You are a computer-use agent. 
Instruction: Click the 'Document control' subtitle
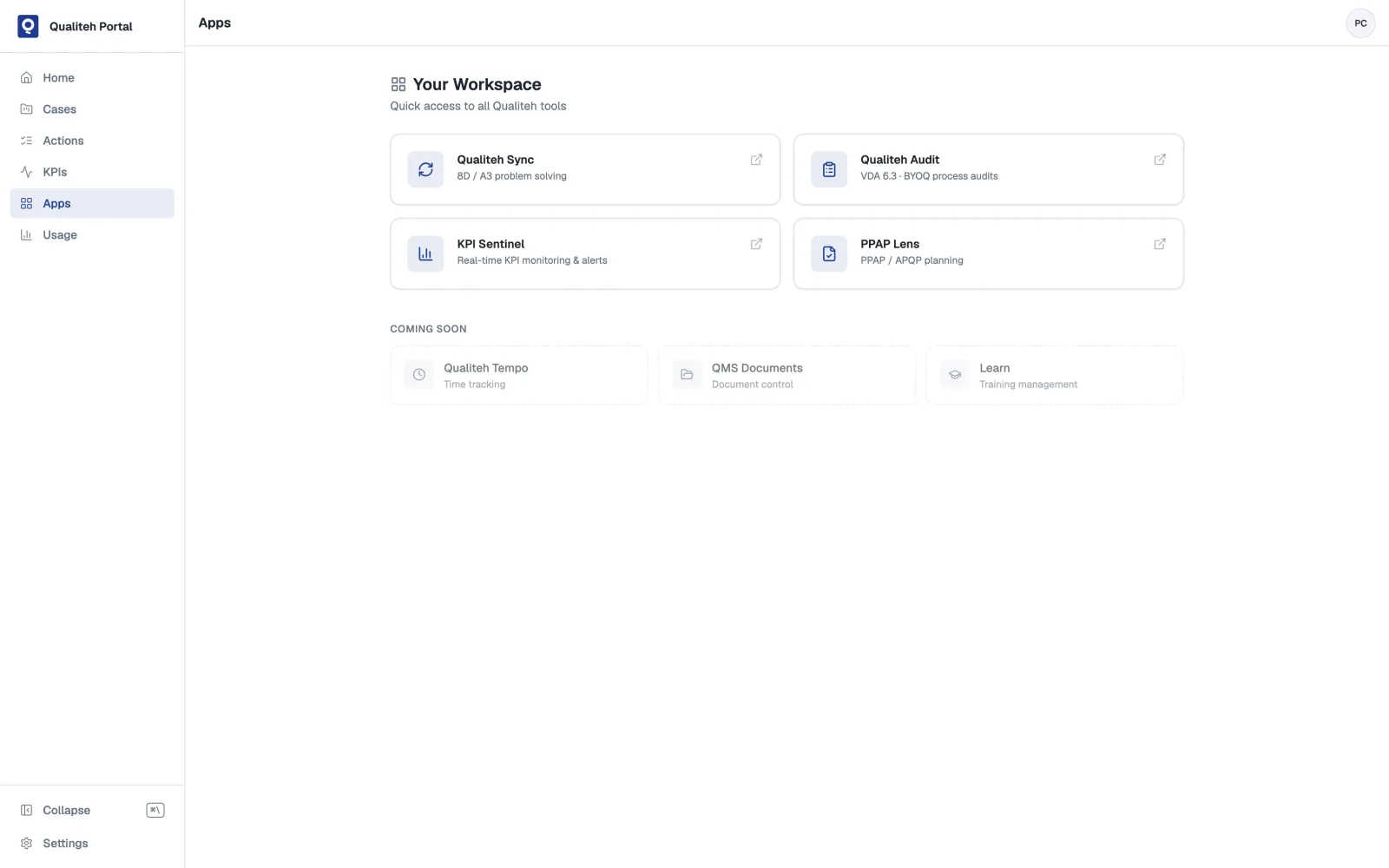(752, 385)
